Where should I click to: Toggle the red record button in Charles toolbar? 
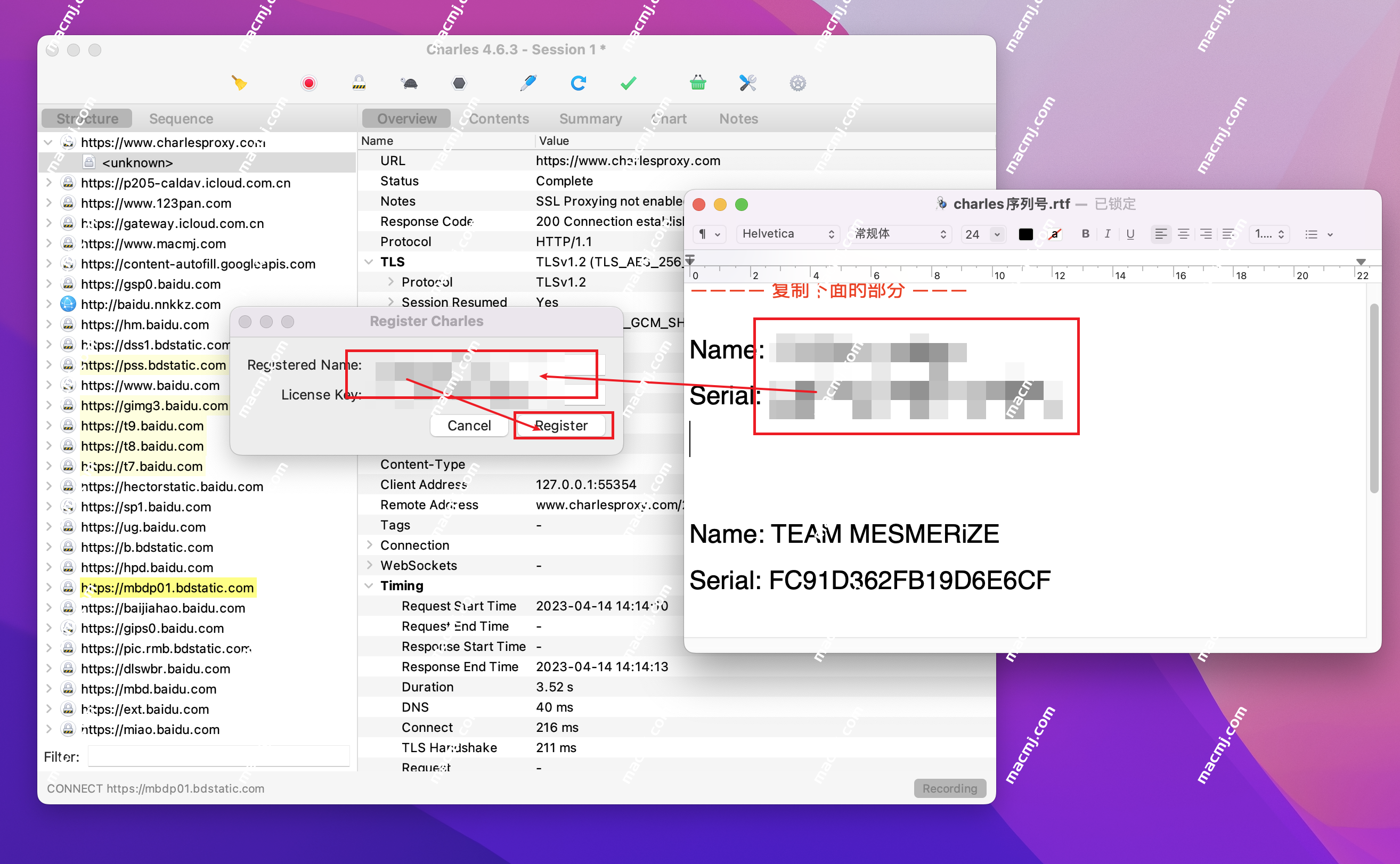pos(308,84)
